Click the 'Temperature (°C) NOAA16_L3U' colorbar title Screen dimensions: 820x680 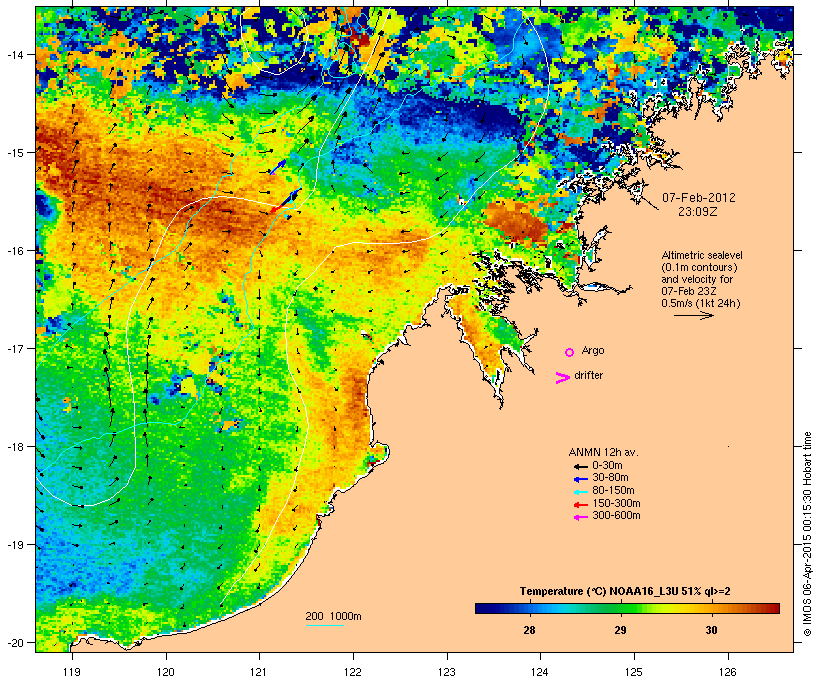(599, 592)
